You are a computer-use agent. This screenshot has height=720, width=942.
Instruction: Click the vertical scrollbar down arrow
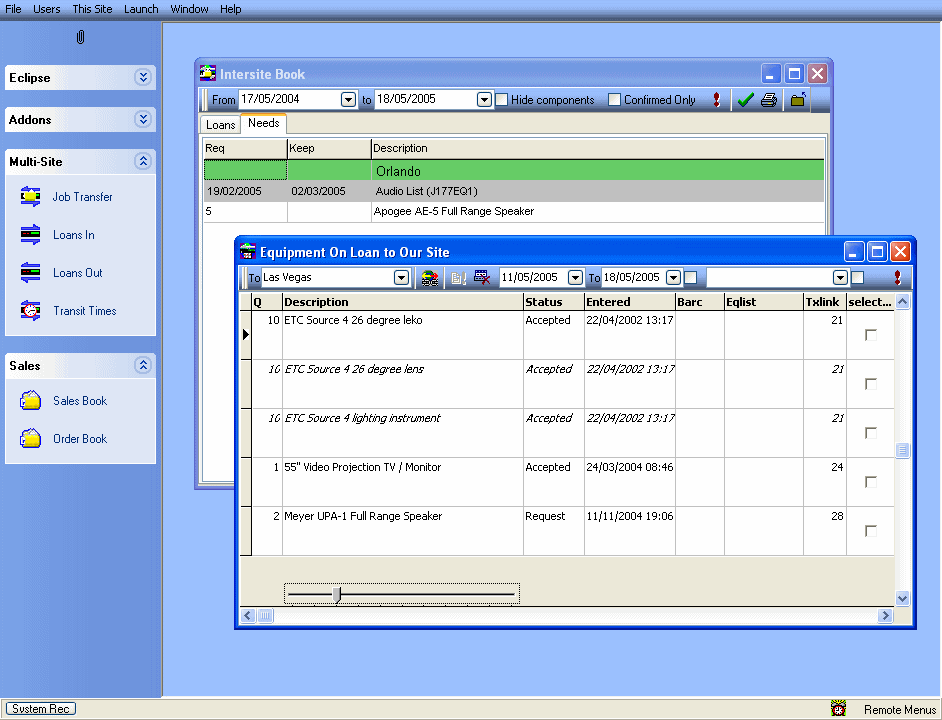[902, 598]
